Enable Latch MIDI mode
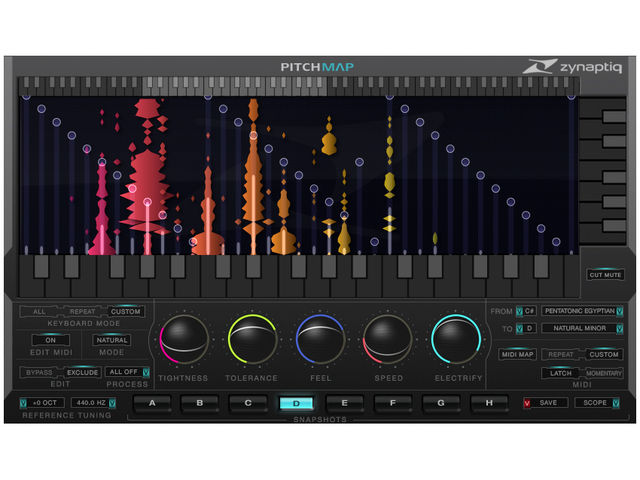The image size is (640, 480). [560, 373]
